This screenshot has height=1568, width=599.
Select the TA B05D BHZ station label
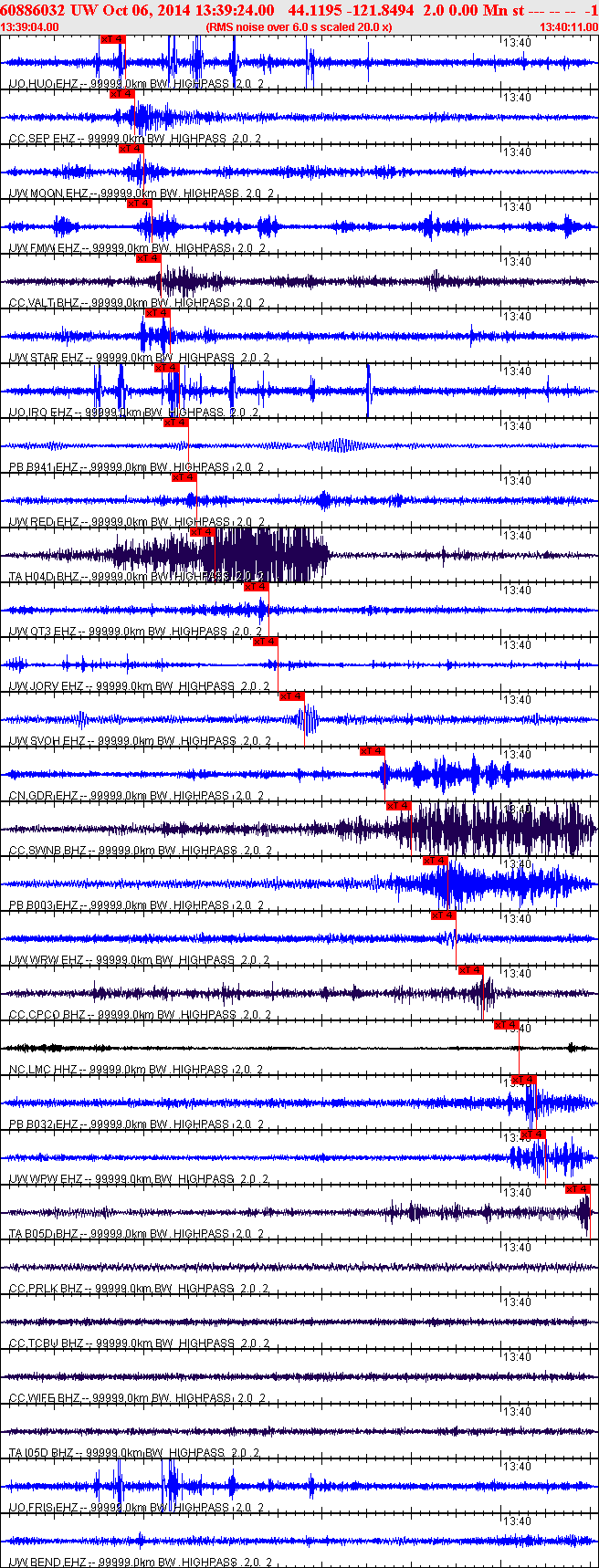point(137,1233)
